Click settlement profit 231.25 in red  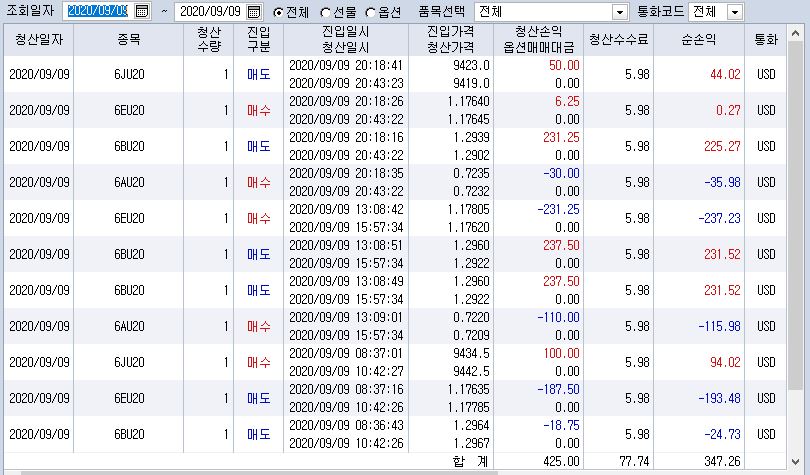[561, 138]
